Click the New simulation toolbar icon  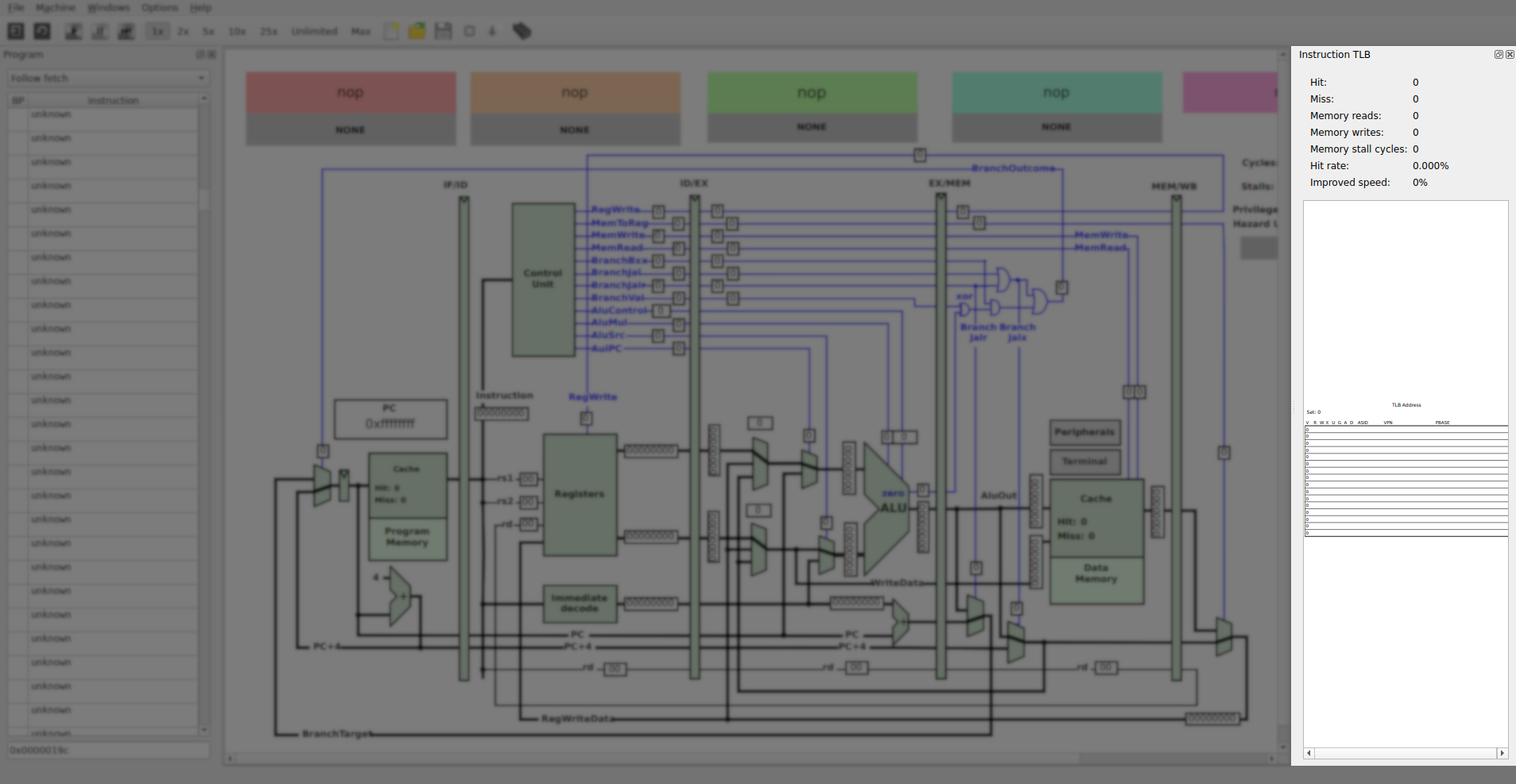(x=16, y=31)
